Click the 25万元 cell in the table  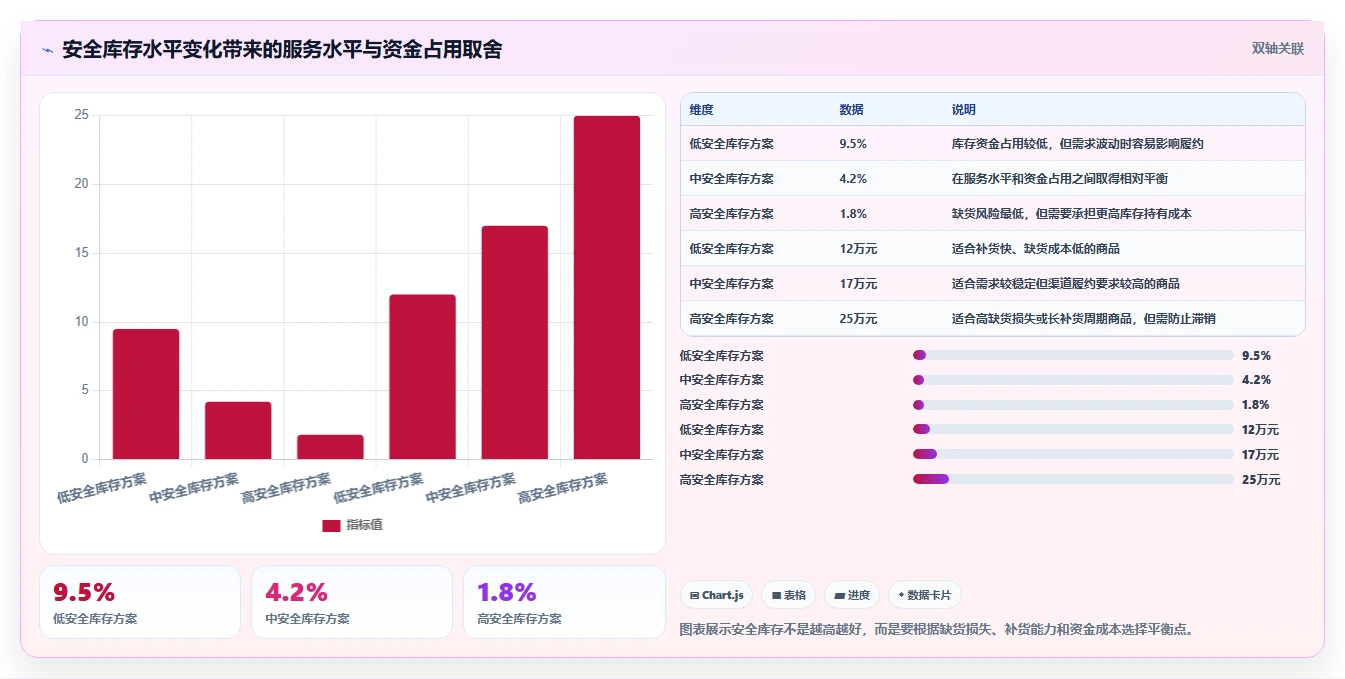coord(858,319)
